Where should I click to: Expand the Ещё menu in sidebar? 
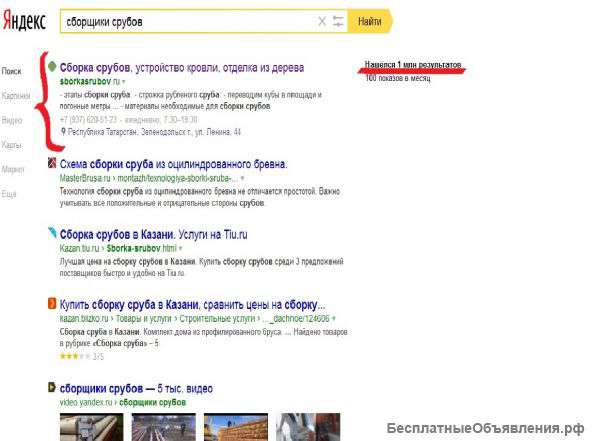pos(10,193)
